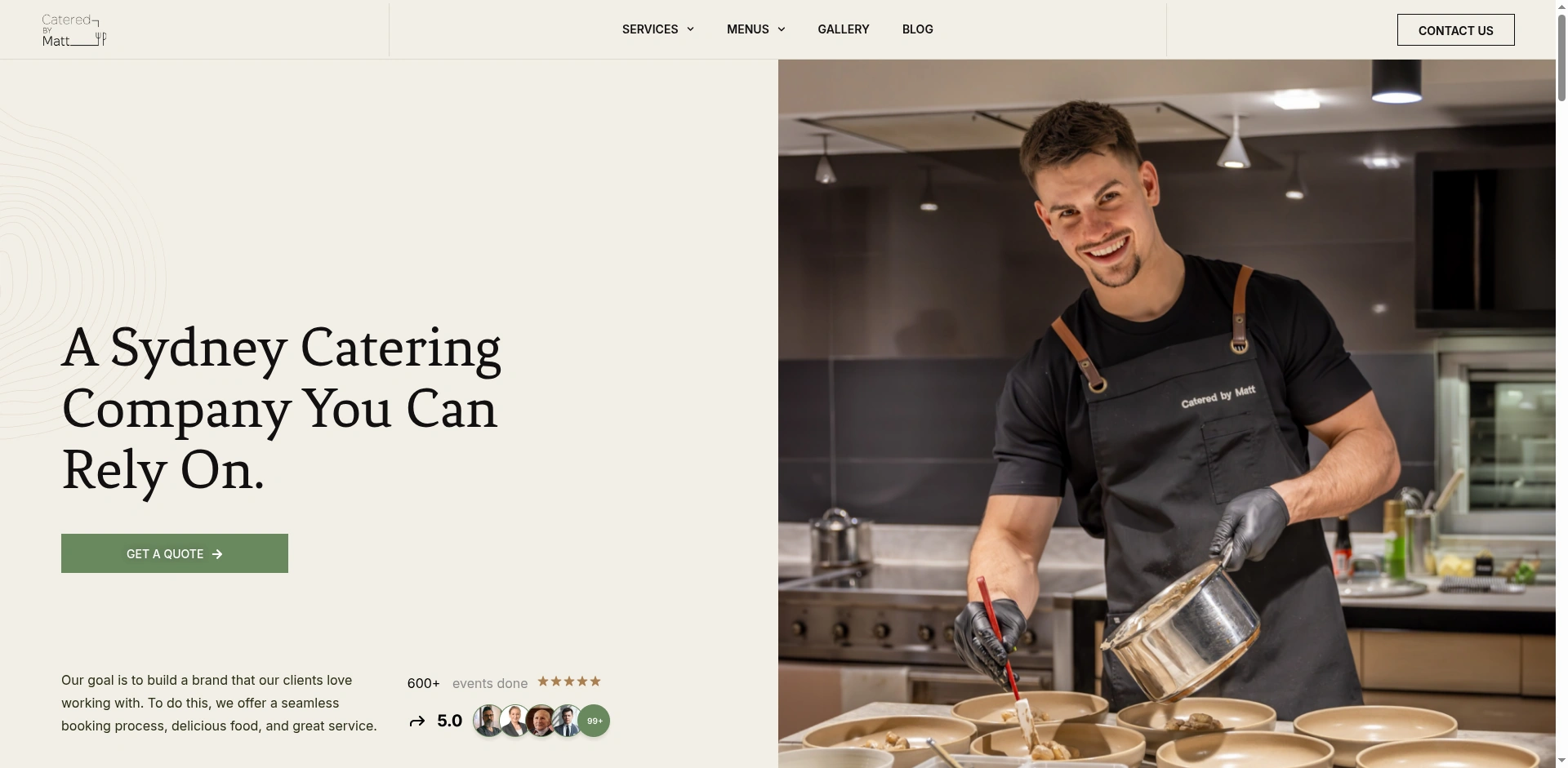This screenshot has width=1568, height=768.
Task: Expand the Menus dropdown chevron
Action: coord(782,29)
